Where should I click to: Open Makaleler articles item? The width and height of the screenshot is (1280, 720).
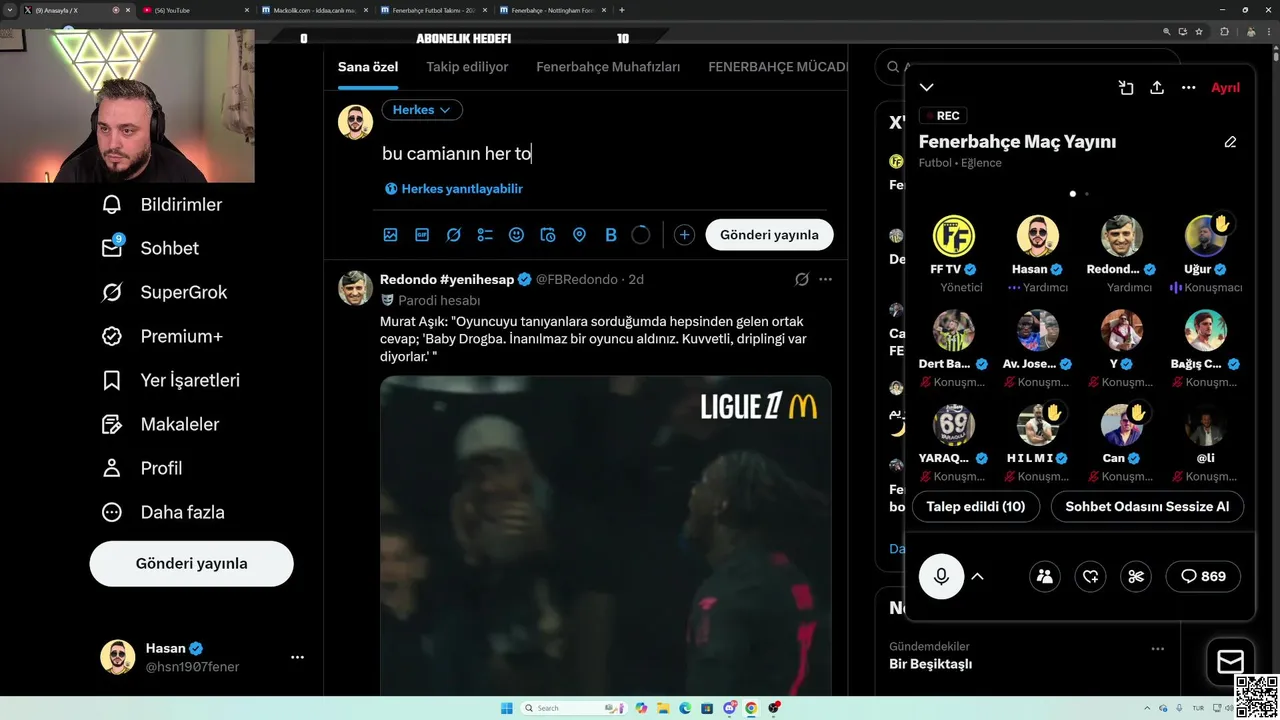pos(160,424)
